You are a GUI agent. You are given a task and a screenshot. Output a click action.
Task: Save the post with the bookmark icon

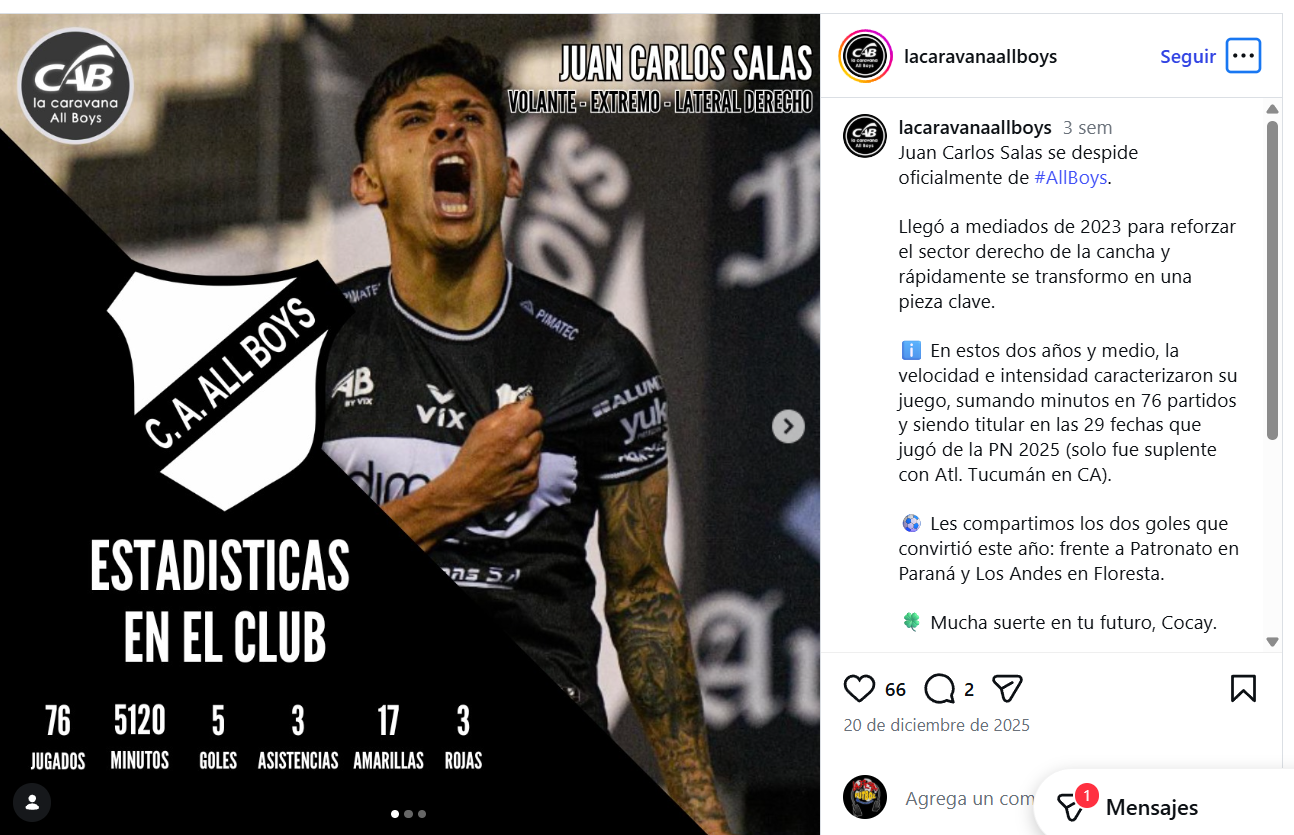(x=1243, y=688)
